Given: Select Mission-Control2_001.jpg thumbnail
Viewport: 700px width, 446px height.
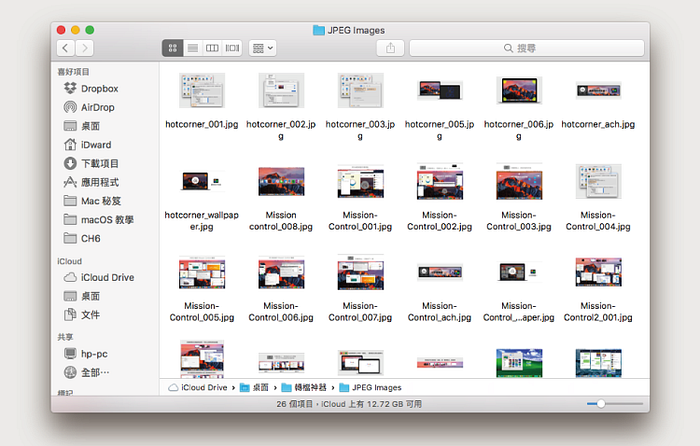Looking at the screenshot, I should [x=598, y=272].
